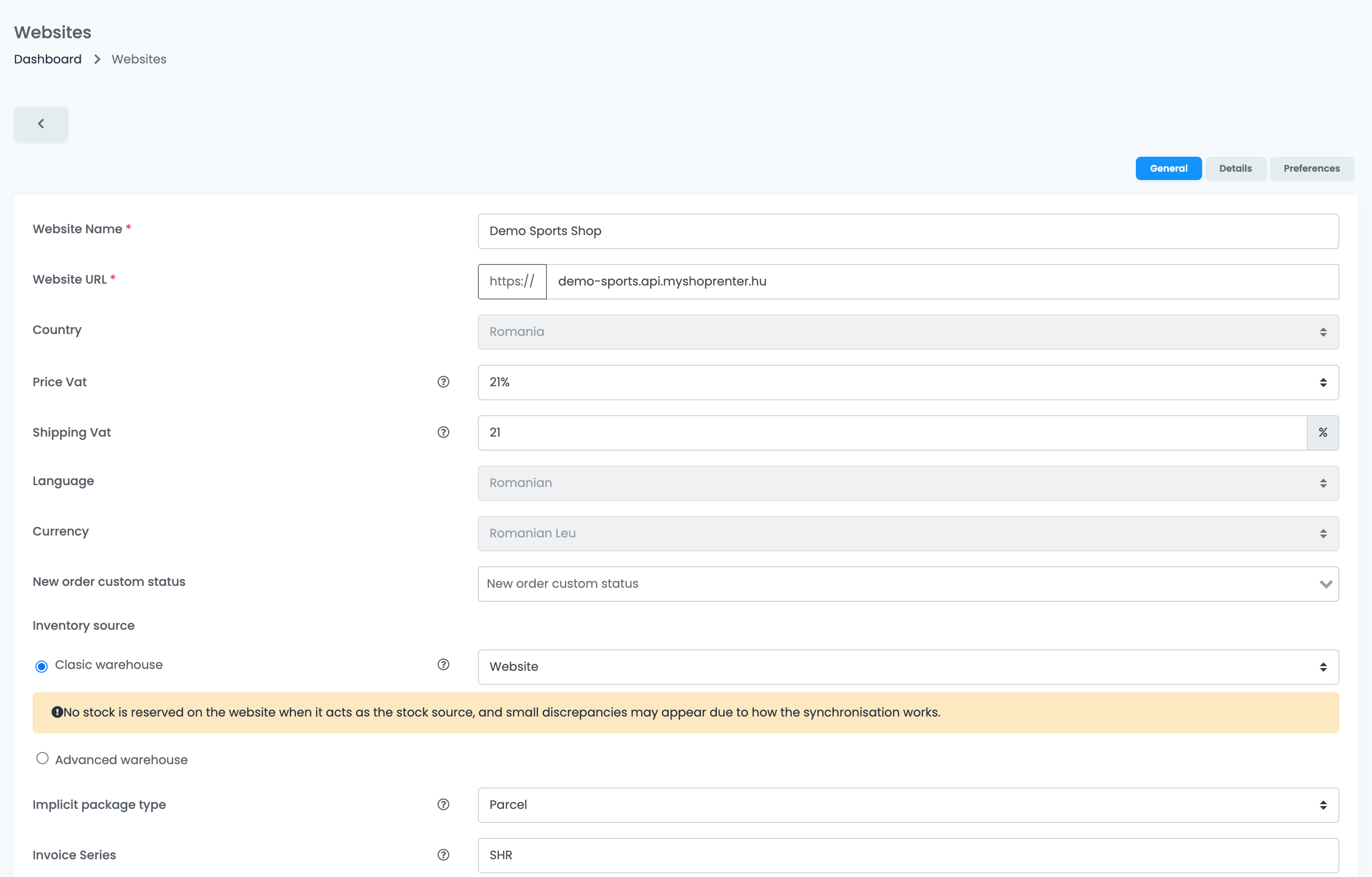
Task: Switch to the Preferences tab
Action: (x=1312, y=168)
